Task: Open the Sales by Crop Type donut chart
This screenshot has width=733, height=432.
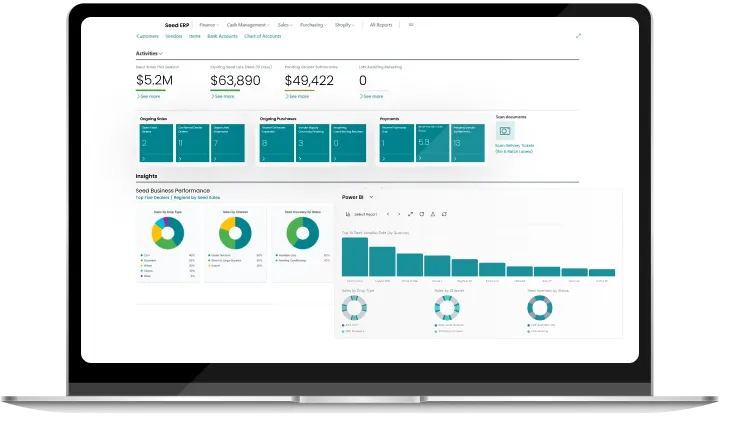Action: [167, 234]
